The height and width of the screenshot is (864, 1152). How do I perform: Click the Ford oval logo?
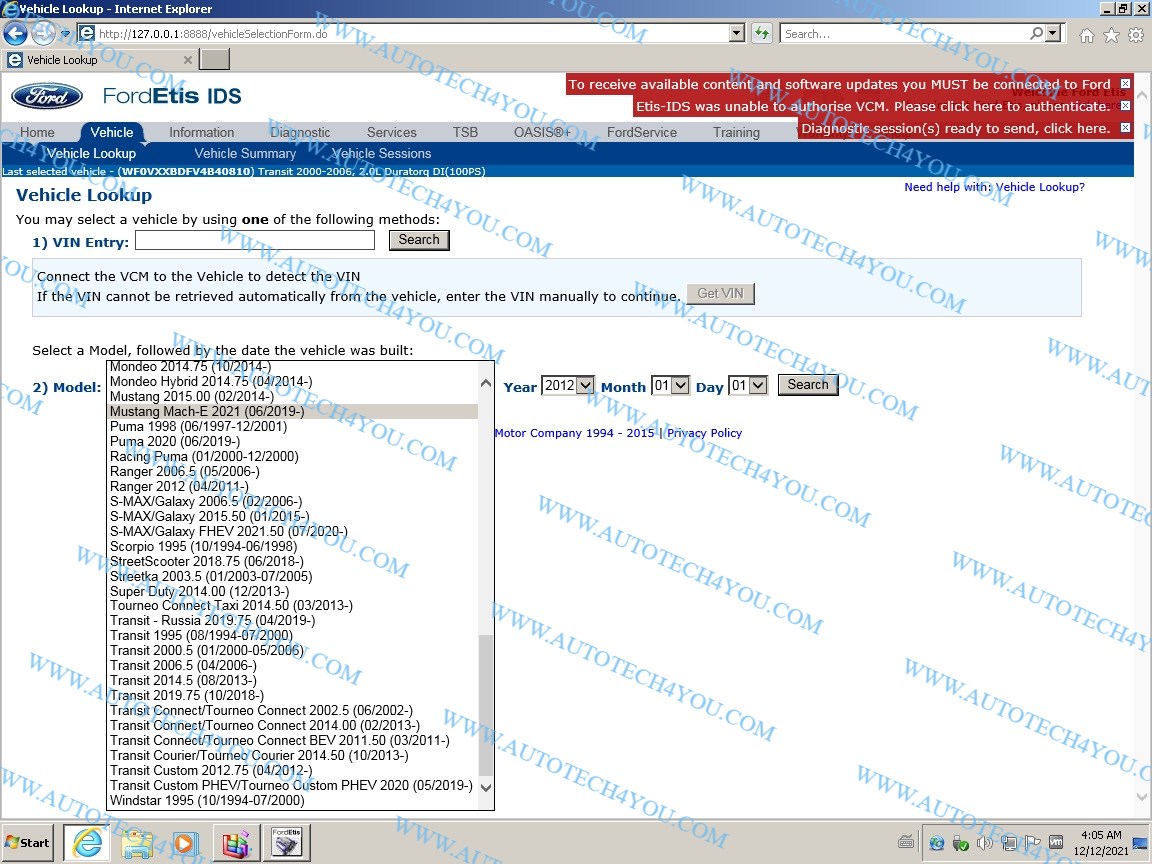pyautogui.click(x=47, y=96)
